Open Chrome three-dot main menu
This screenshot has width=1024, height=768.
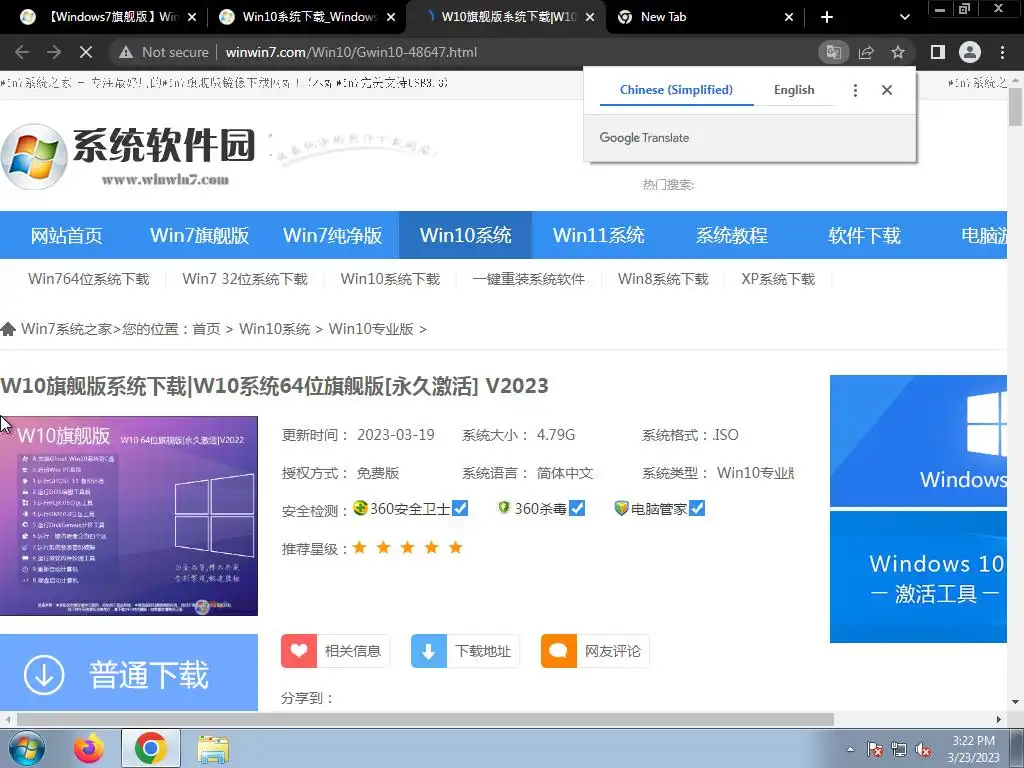point(1002,52)
